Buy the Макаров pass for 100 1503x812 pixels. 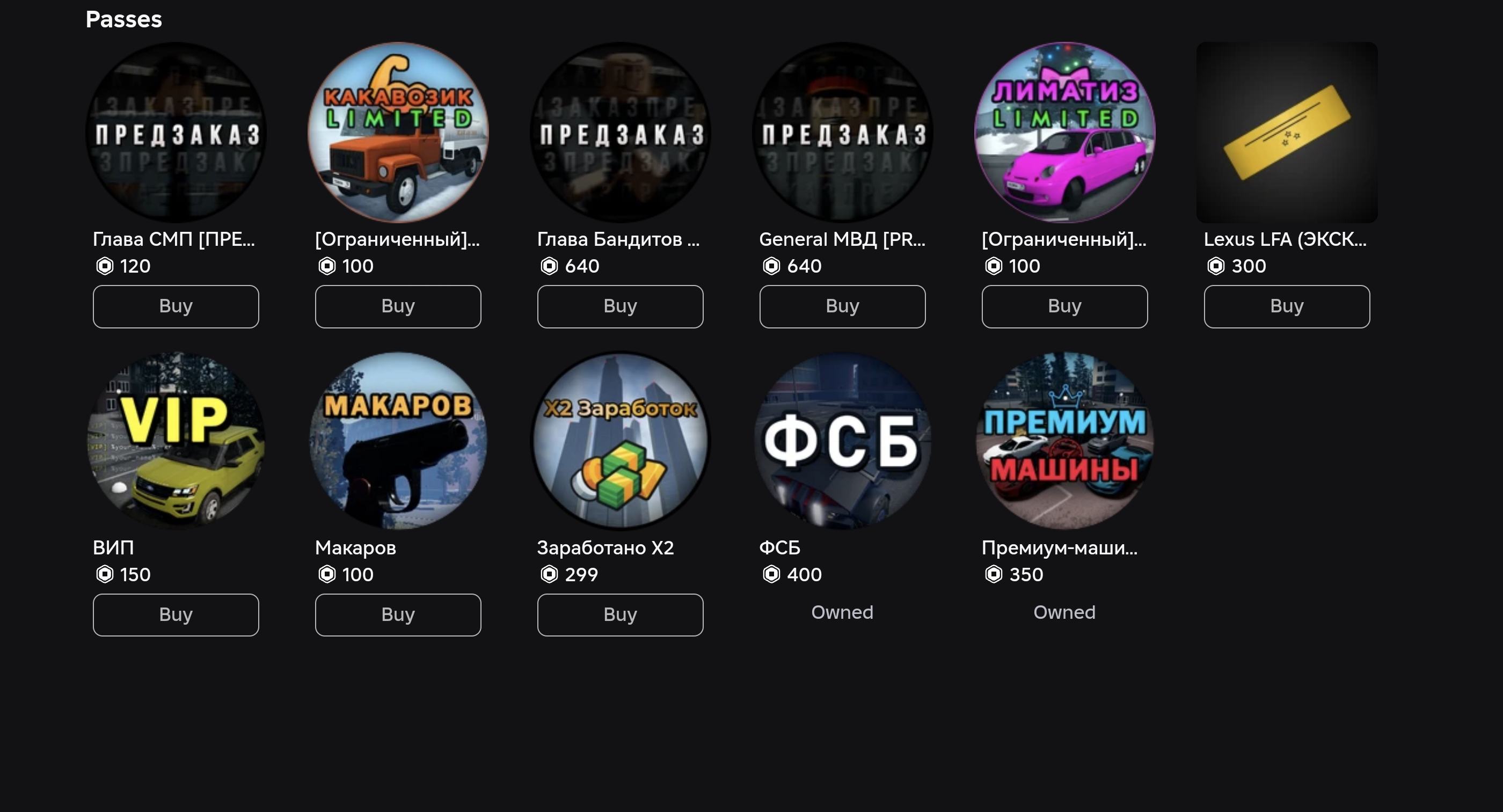[x=398, y=615]
